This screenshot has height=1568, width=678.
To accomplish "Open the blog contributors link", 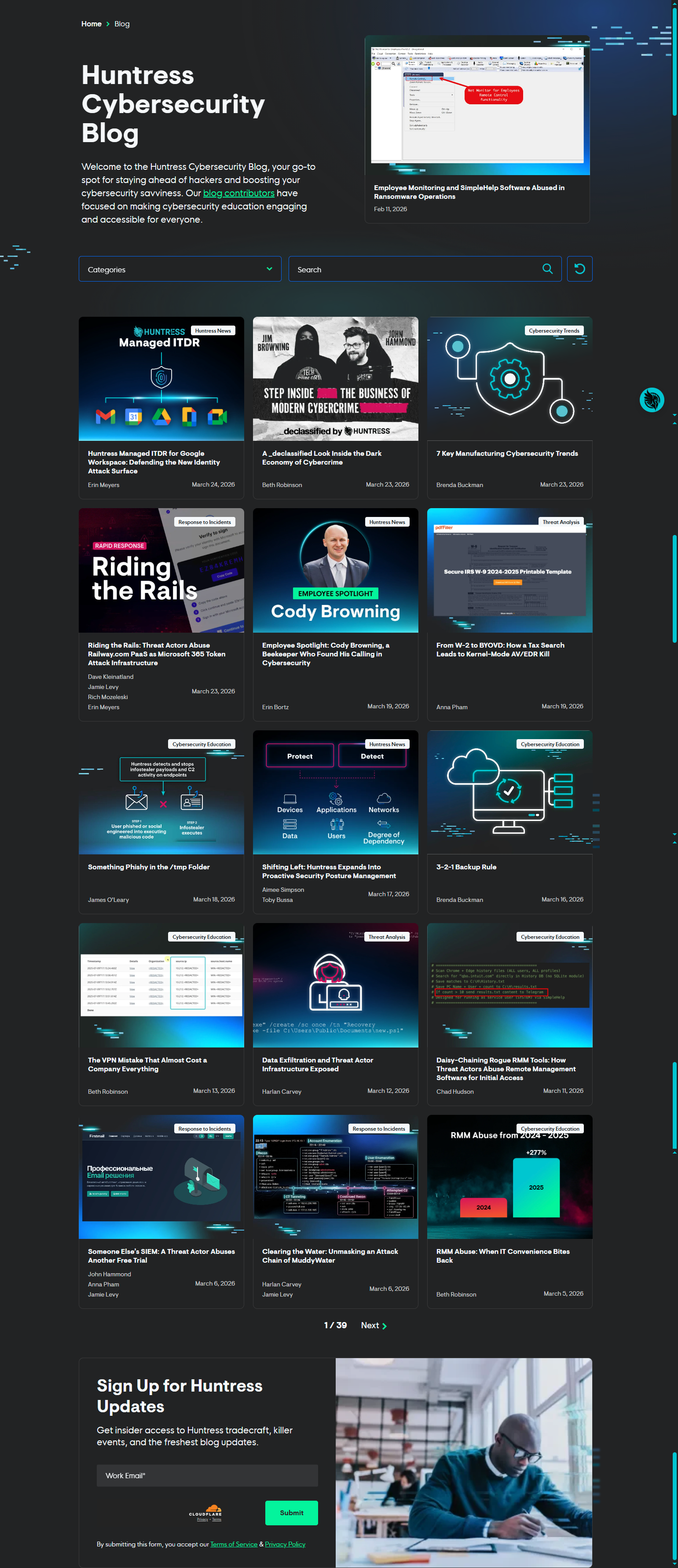I will [238, 193].
